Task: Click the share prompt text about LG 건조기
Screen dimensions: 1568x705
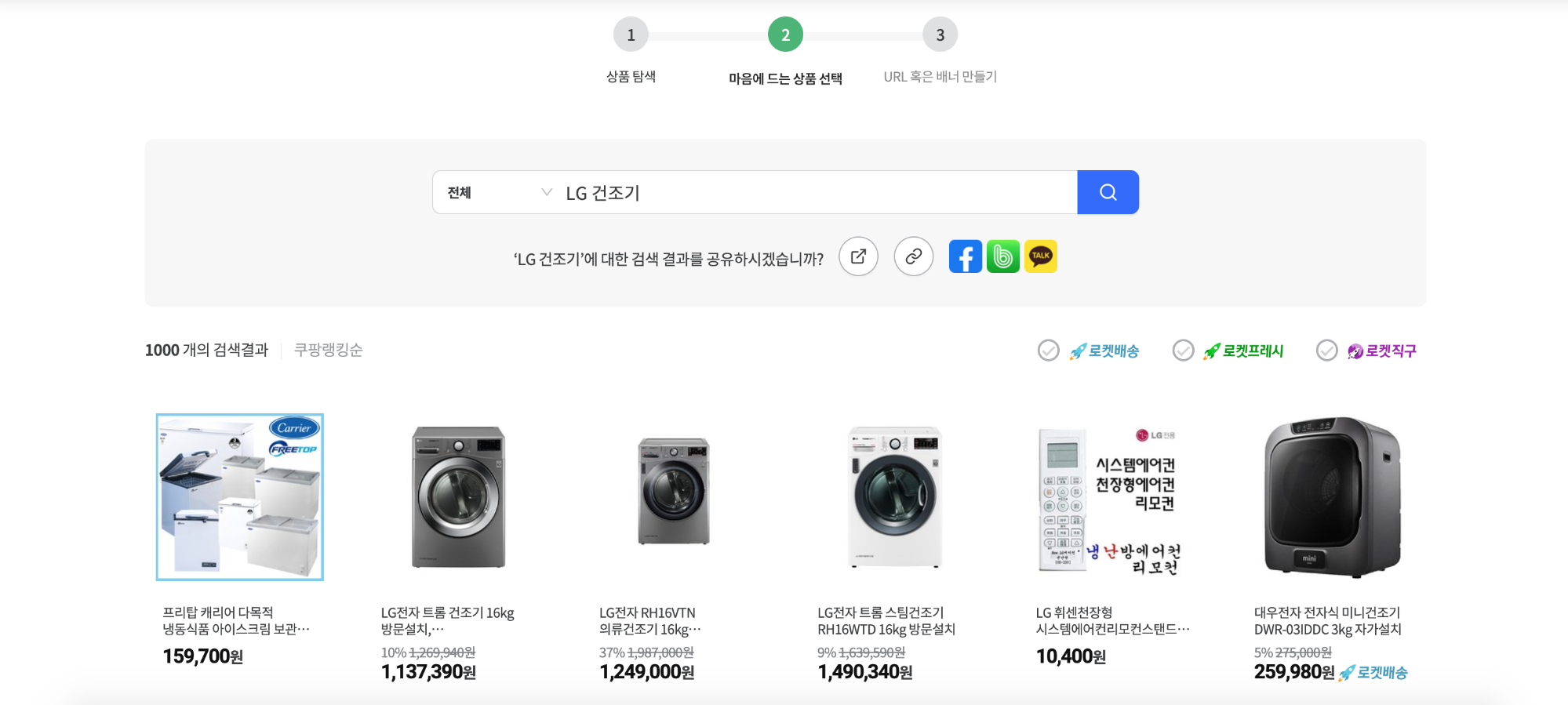Action: coord(668,259)
